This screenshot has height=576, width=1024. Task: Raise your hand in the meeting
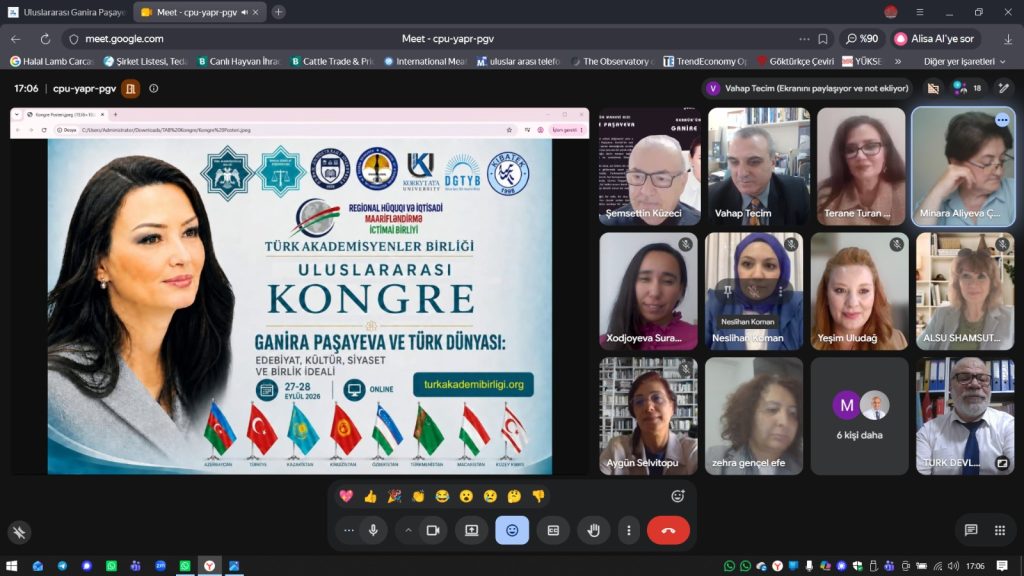pos(594,530)
